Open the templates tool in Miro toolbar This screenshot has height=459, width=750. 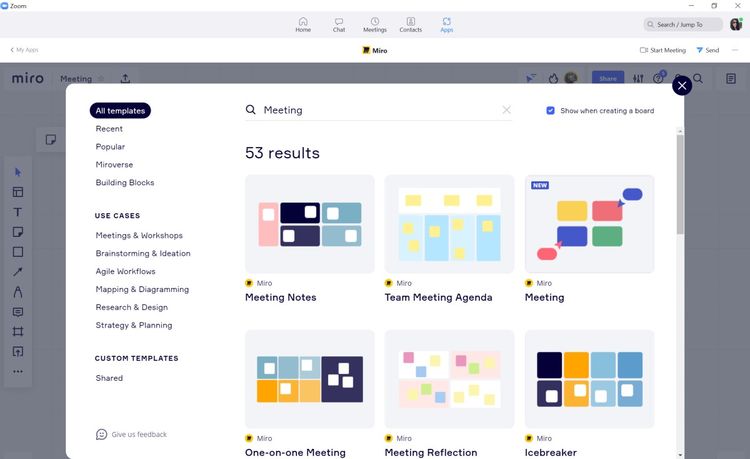click(x=18, y=192)
